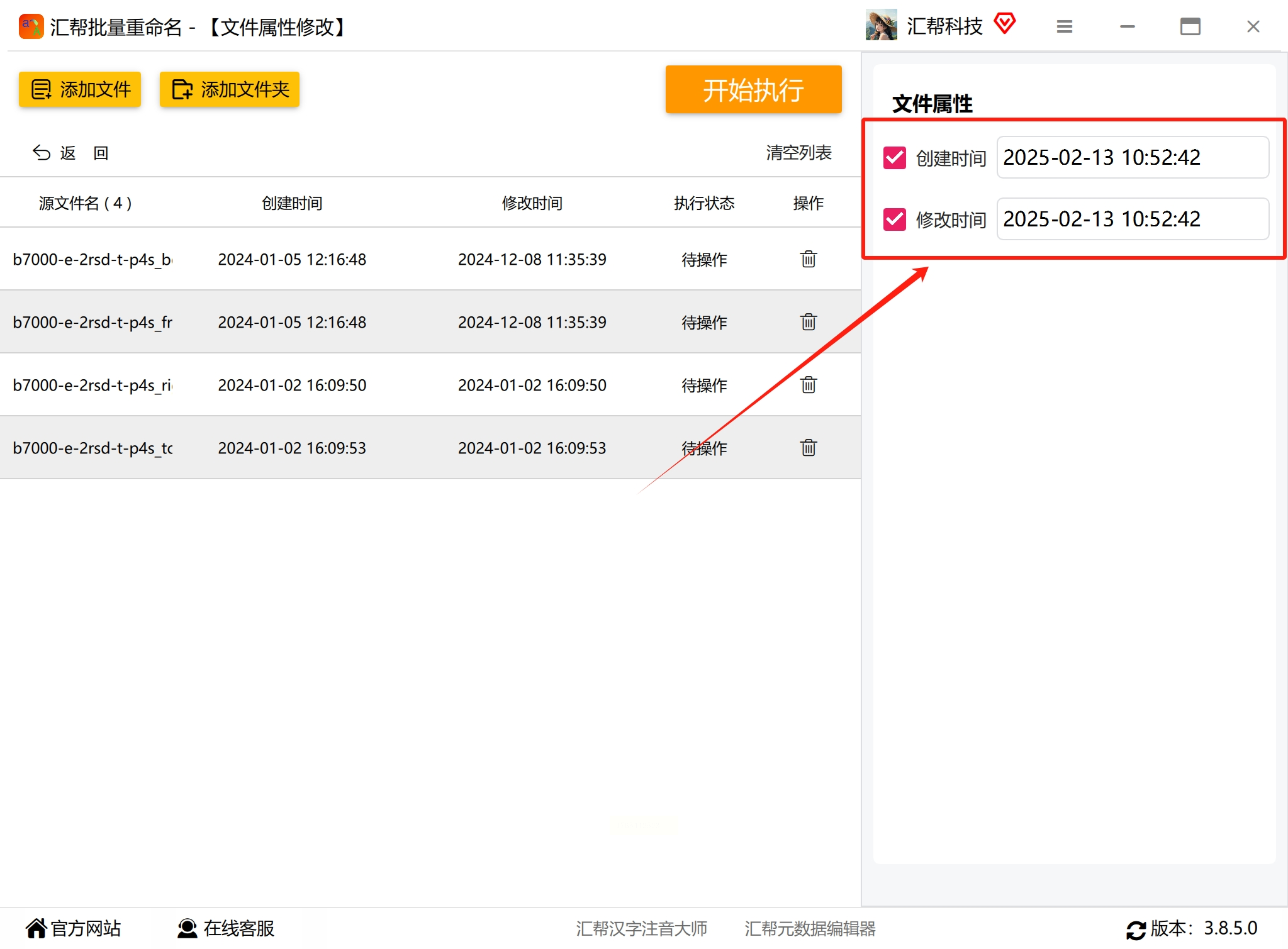This screenshot has height=949, width=1288.
Task: Click the 添加文件 button
Action: coord(80,89)
